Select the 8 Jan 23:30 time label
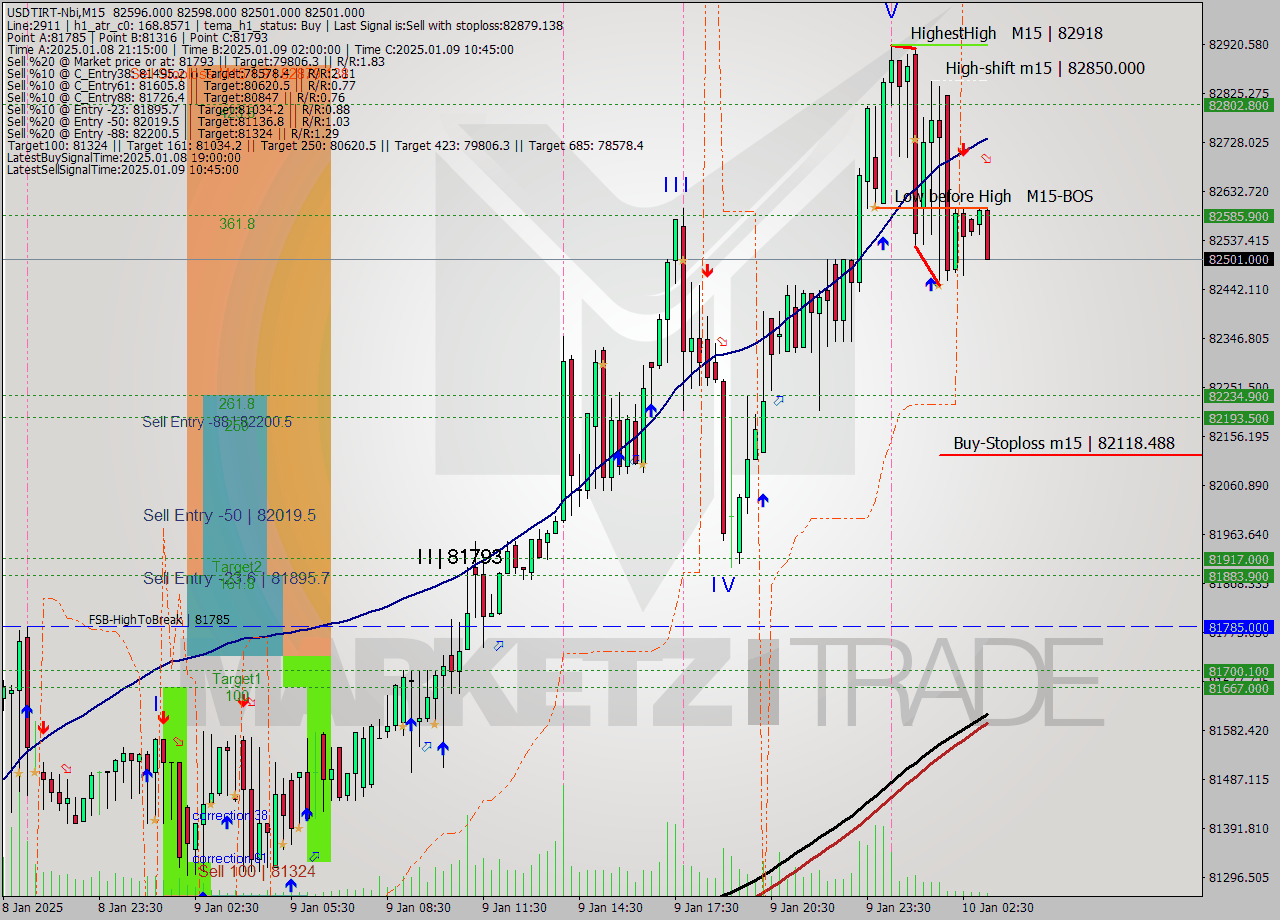This screenshot has height=920, width=1280. click(131, 907)
